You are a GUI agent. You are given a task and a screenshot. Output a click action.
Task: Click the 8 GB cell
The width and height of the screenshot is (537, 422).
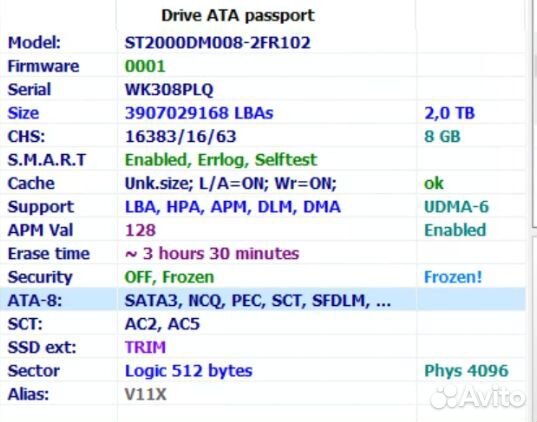pyautogui.click(x=442, y=136)
